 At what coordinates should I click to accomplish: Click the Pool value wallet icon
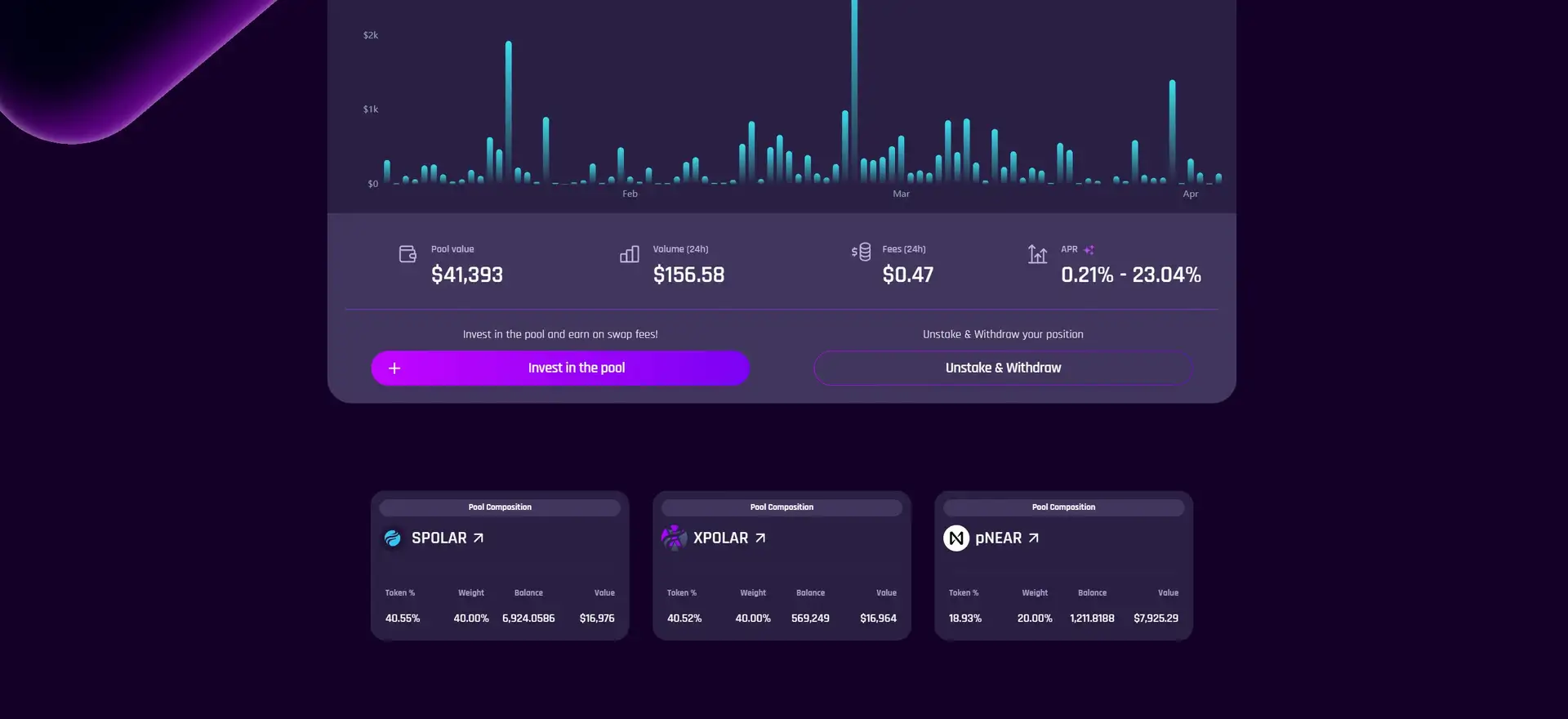(x=408, y=254)
